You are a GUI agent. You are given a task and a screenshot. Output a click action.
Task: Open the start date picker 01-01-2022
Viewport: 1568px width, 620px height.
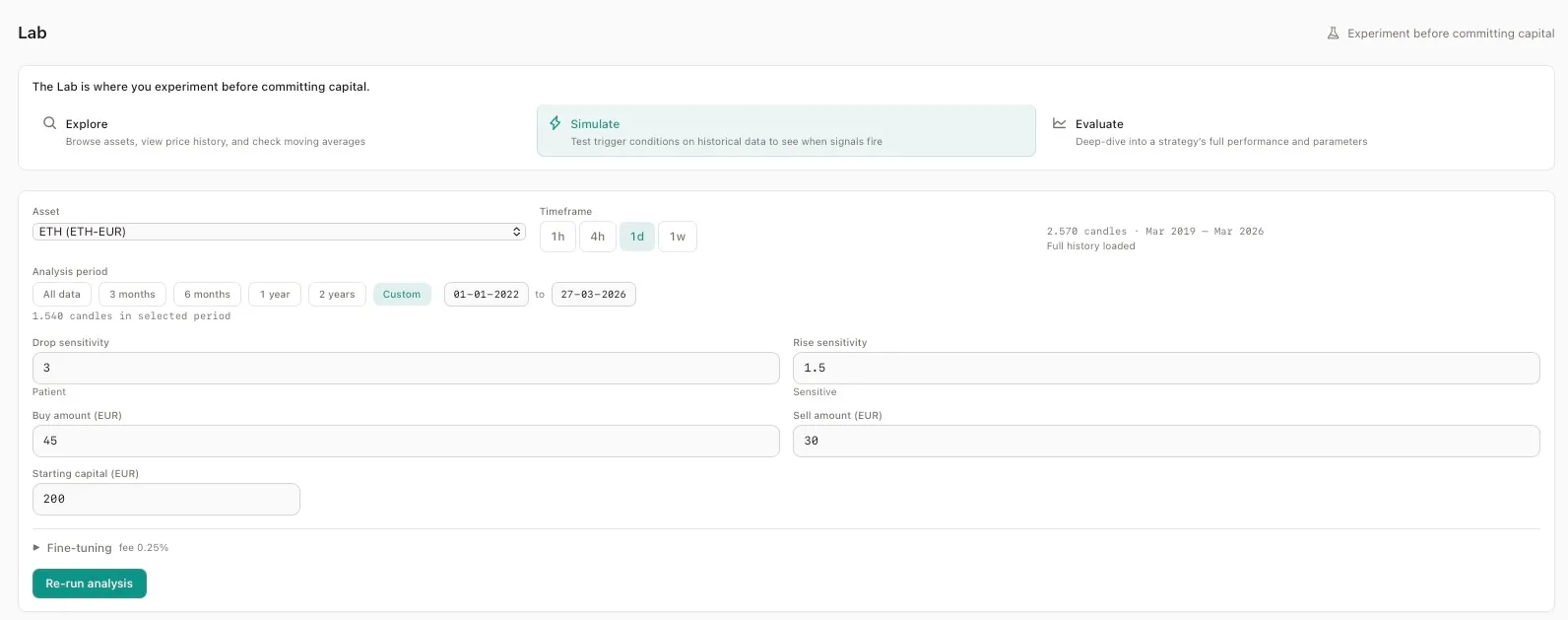(486, 295)
